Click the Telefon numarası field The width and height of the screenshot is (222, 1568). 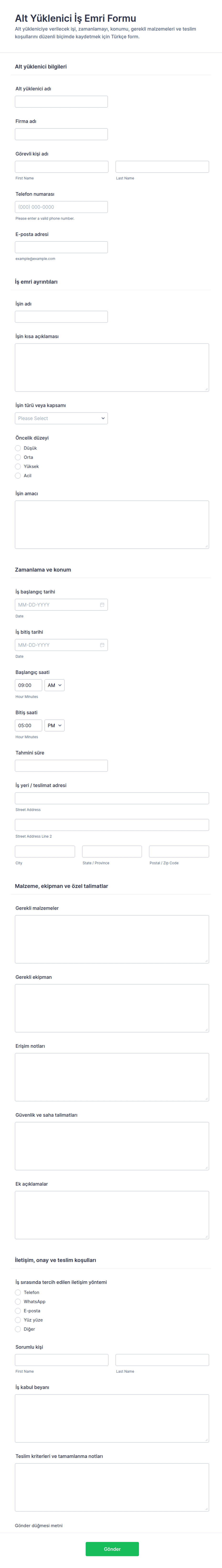61,207
